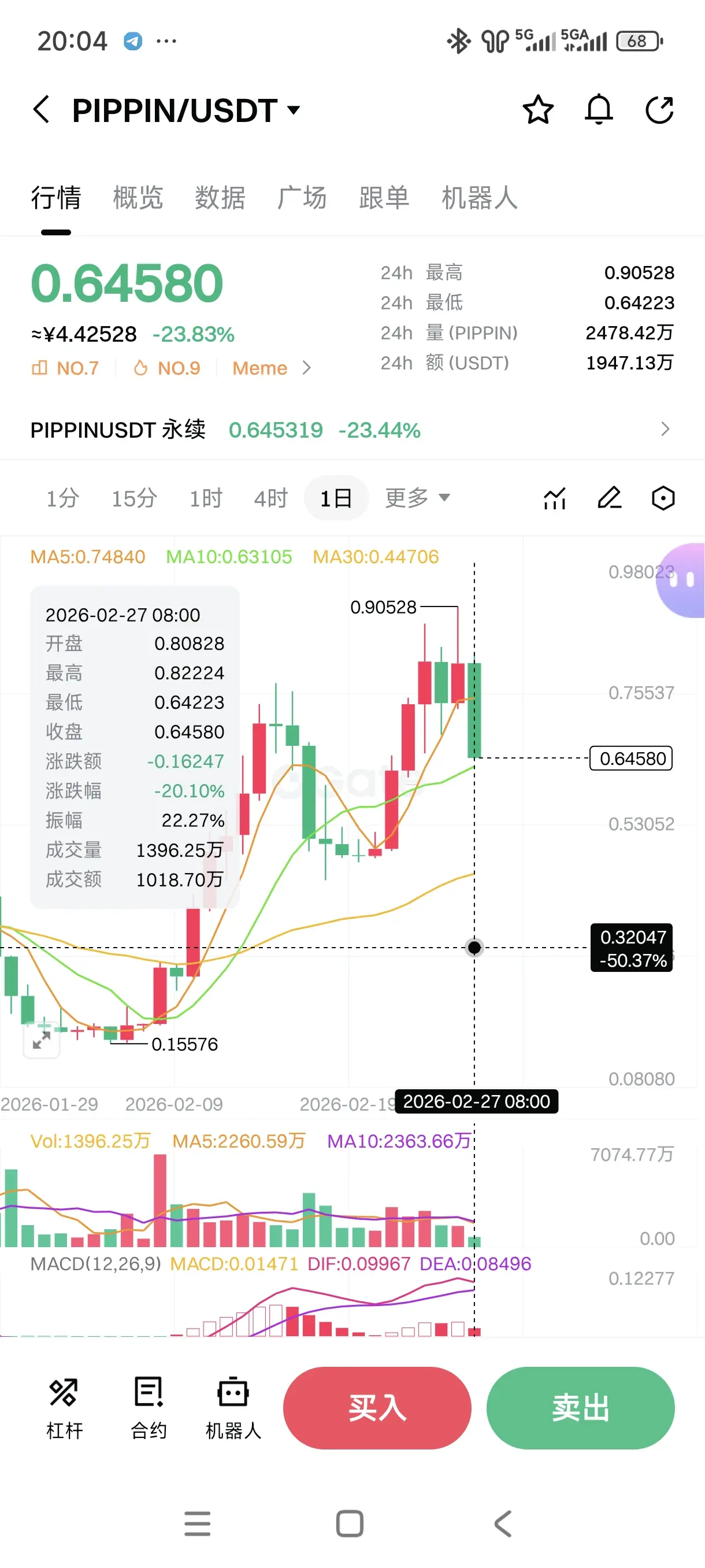Tap the Android recent apps menu button
The width and height of the screenshot is (705, 1568).
[197, 1523]
